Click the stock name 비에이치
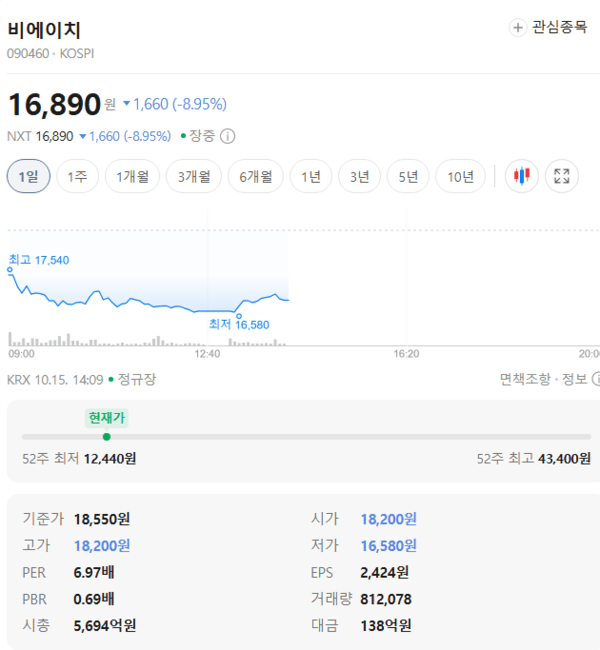This screenshot has height=650, width=600. pos(44,30)
